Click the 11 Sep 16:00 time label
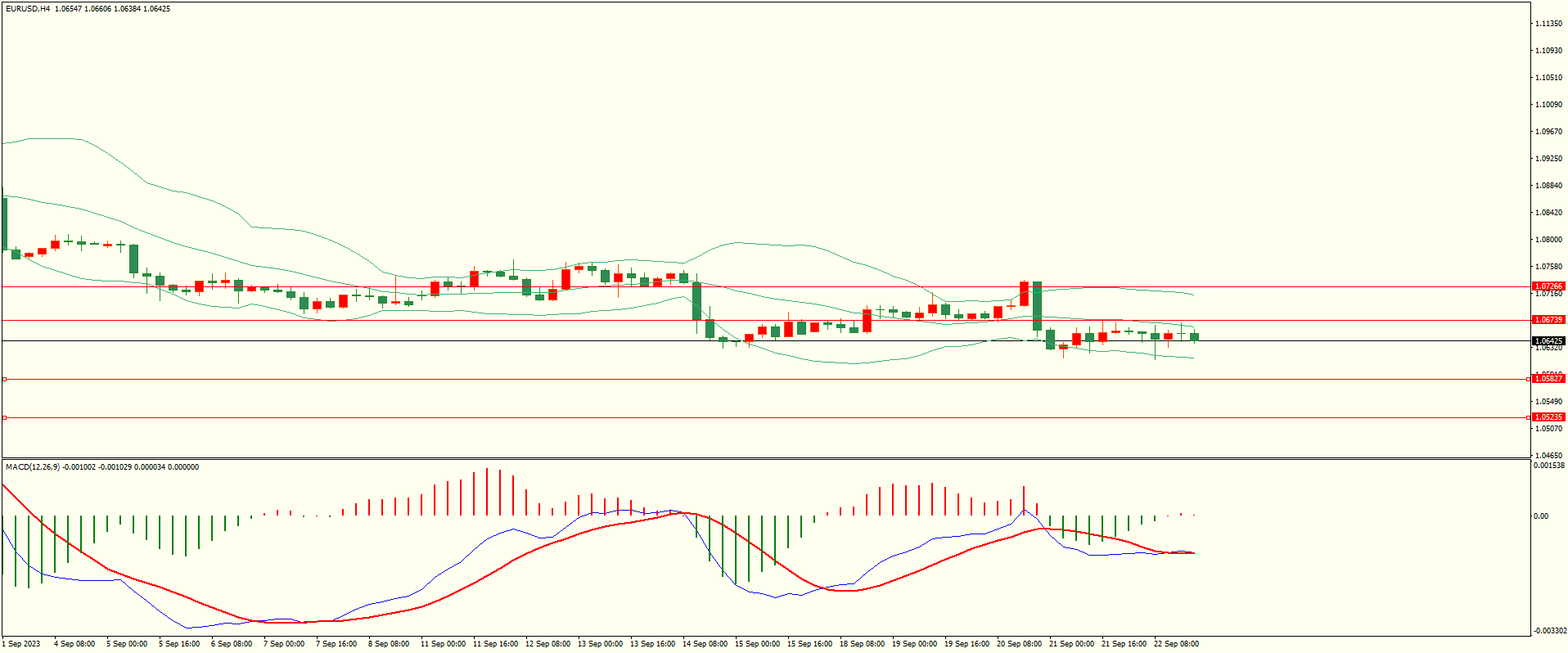 point(495,644)
